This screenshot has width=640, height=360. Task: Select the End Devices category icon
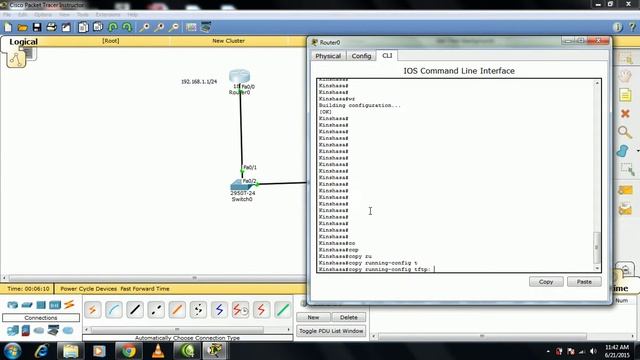pyautogui.click(x=13, y=330)
